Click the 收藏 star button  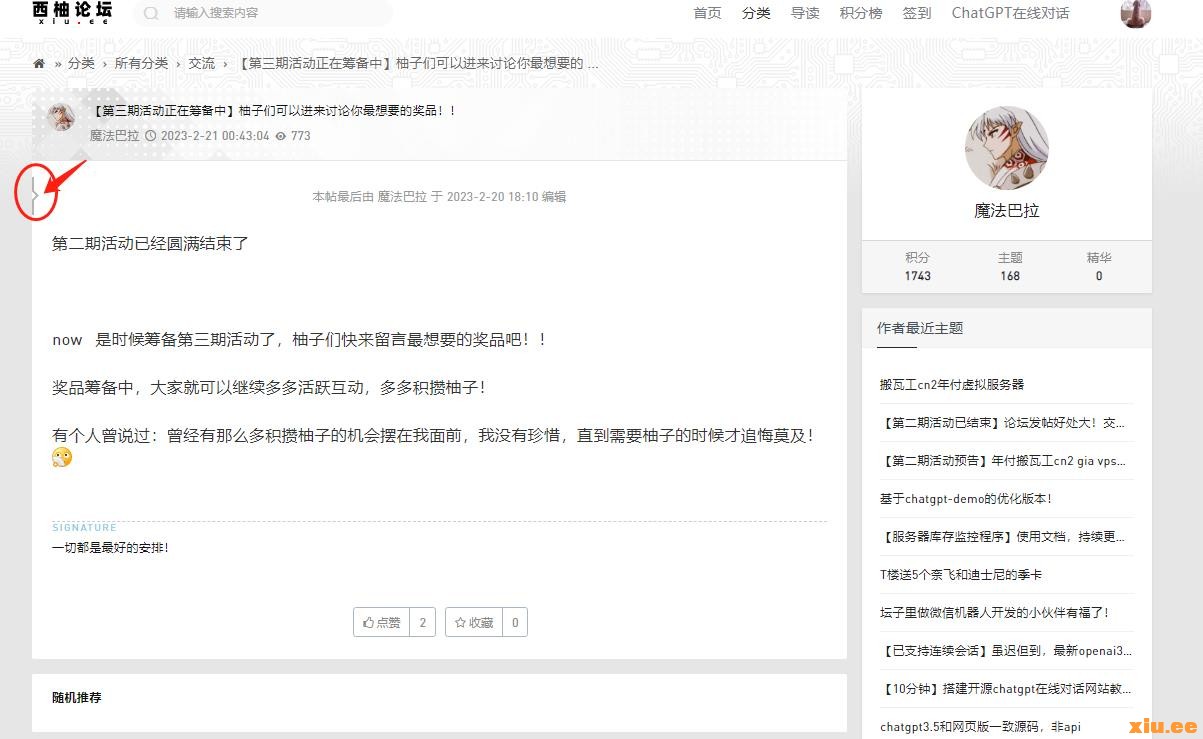pos(474,622)
